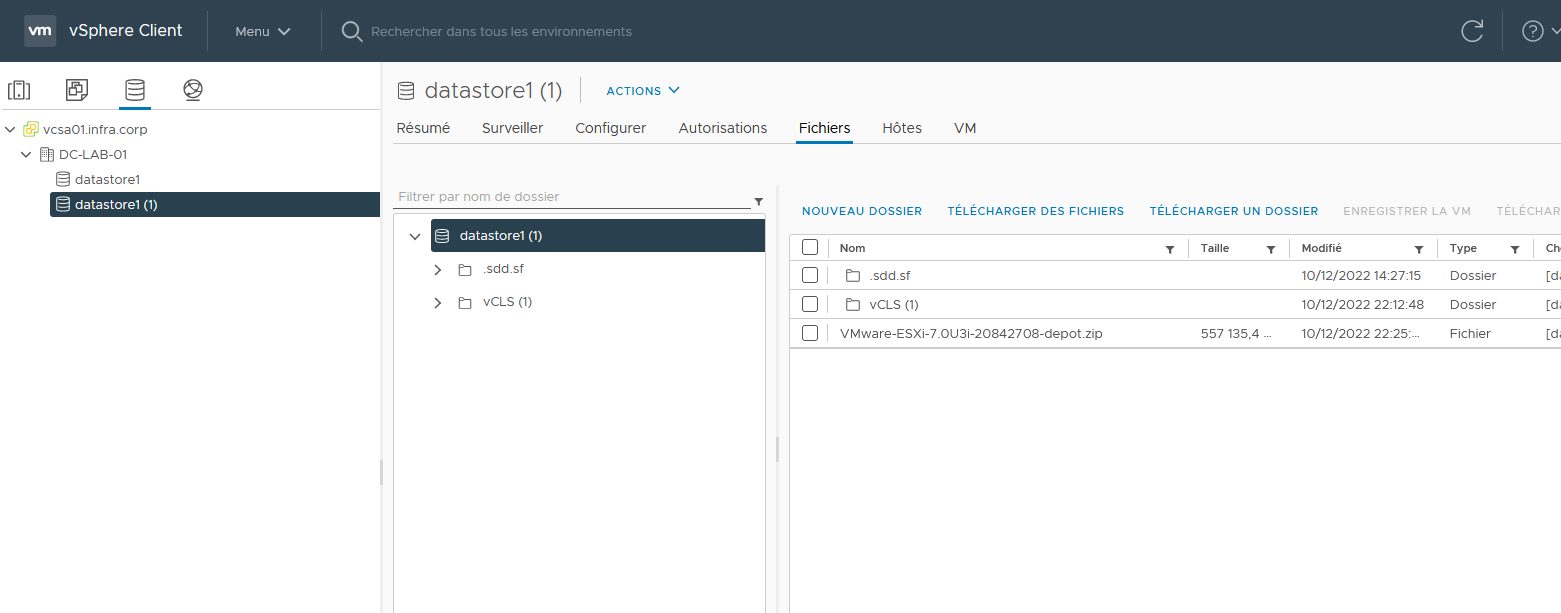Screen dimensions: 1561x613
Task: Collapse the vcsa01.infra.corp node
Action: [10, 129]
